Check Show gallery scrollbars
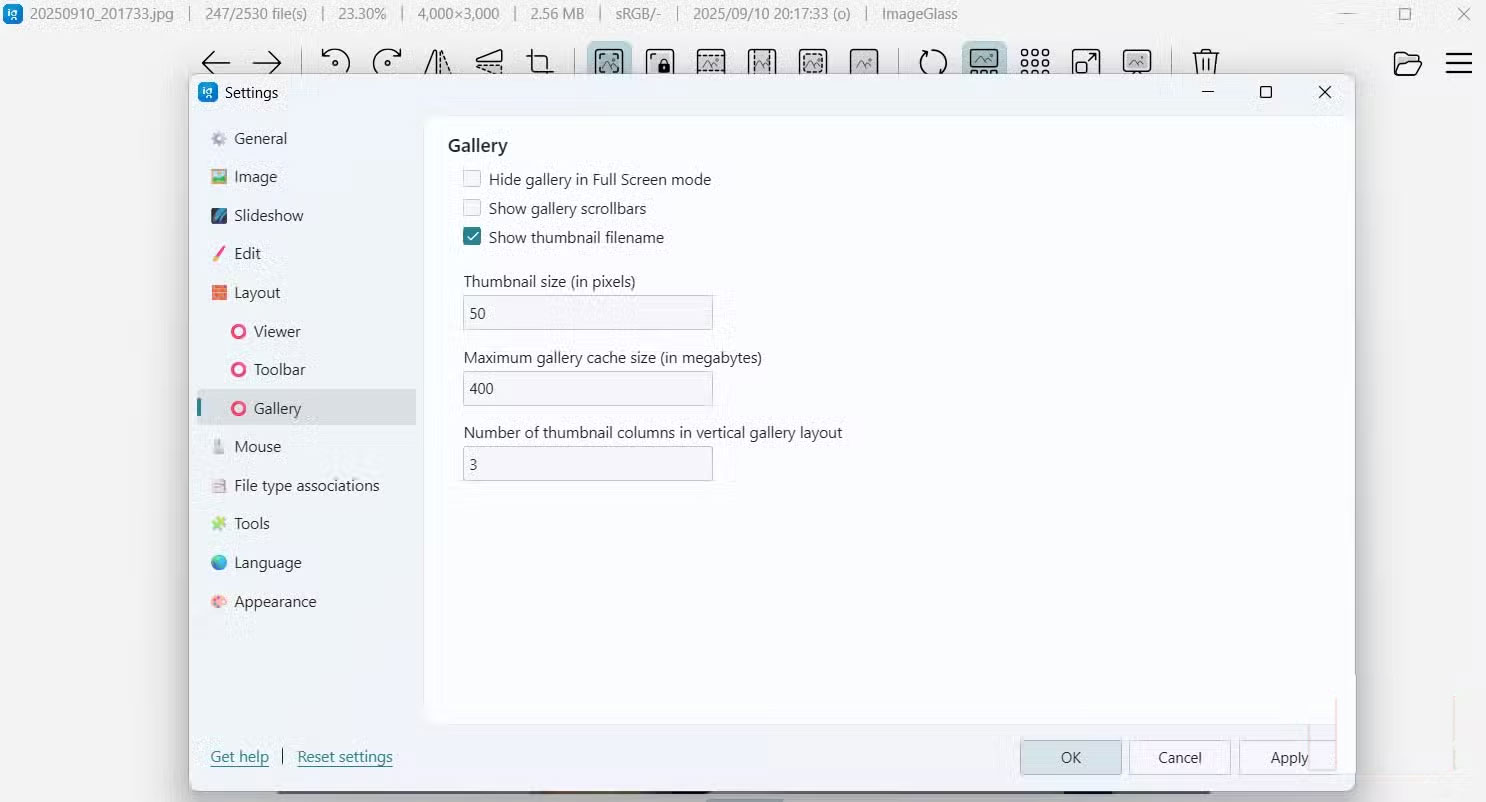 [471, 208]
